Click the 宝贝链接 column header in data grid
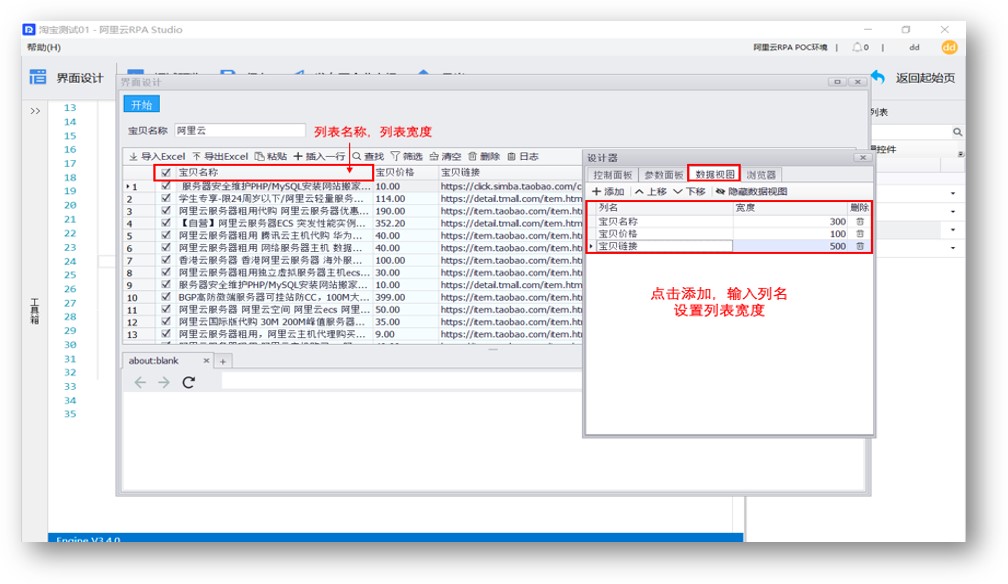The height and width of the screenshot is (584, 1008). tap(510, 172)
